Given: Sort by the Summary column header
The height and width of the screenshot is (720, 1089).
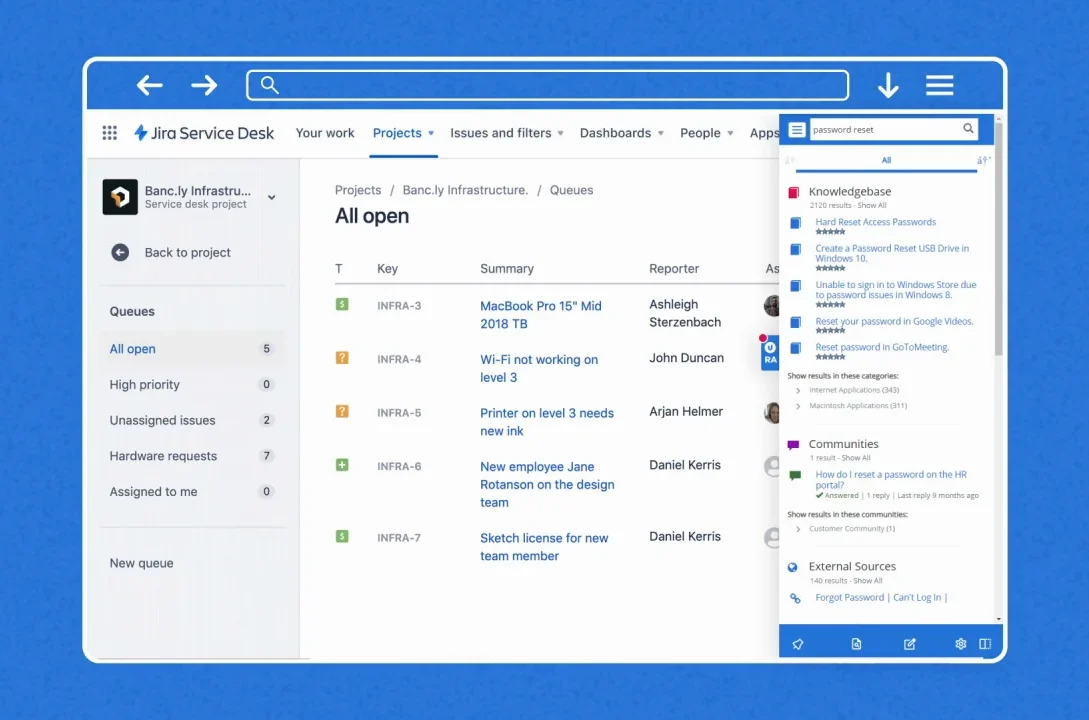Looking at the screenshot, I should click(x=506, y=268).
